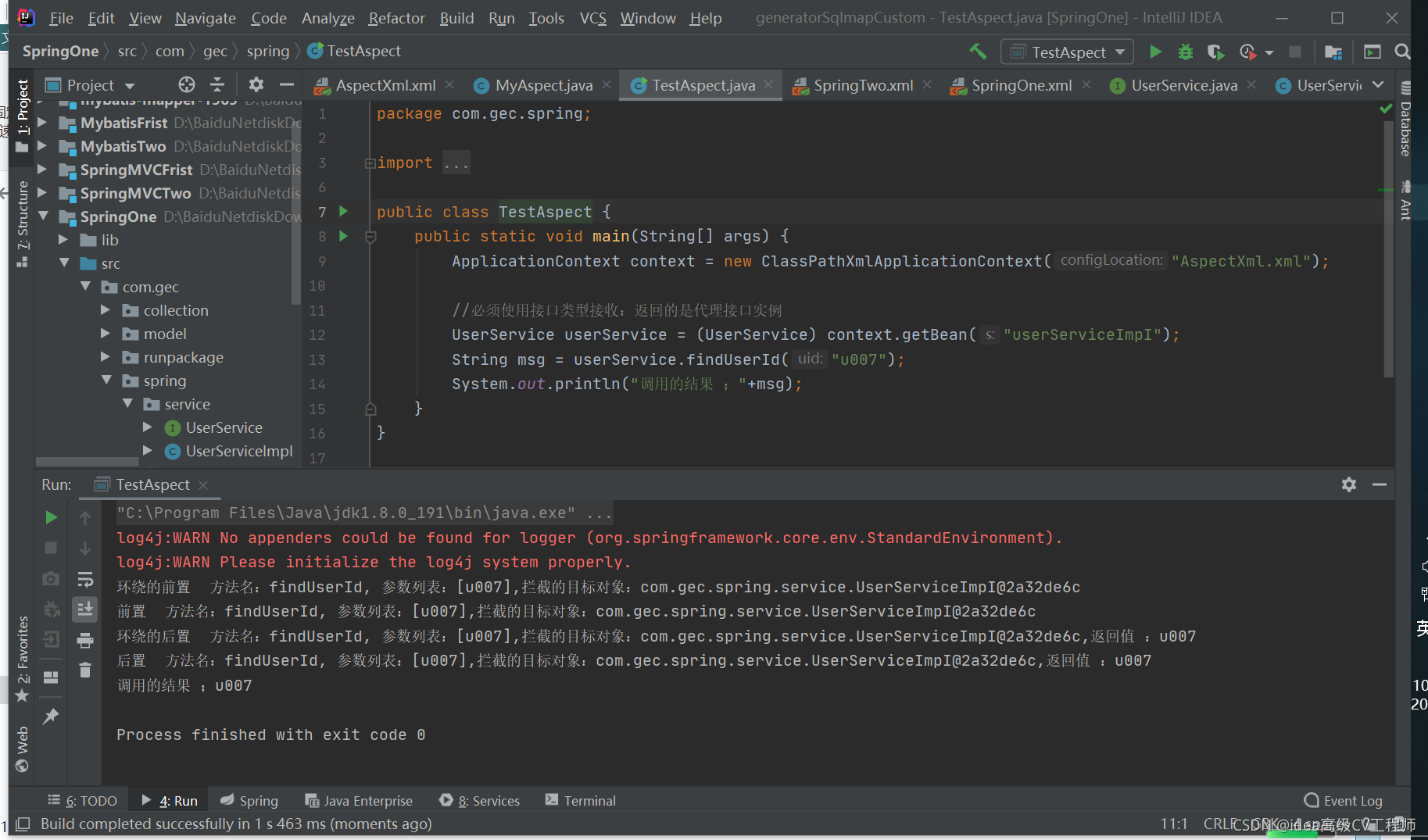Clear all console output with trash icon
This screenshot has height=840, width=1428.
pos(85,670)
